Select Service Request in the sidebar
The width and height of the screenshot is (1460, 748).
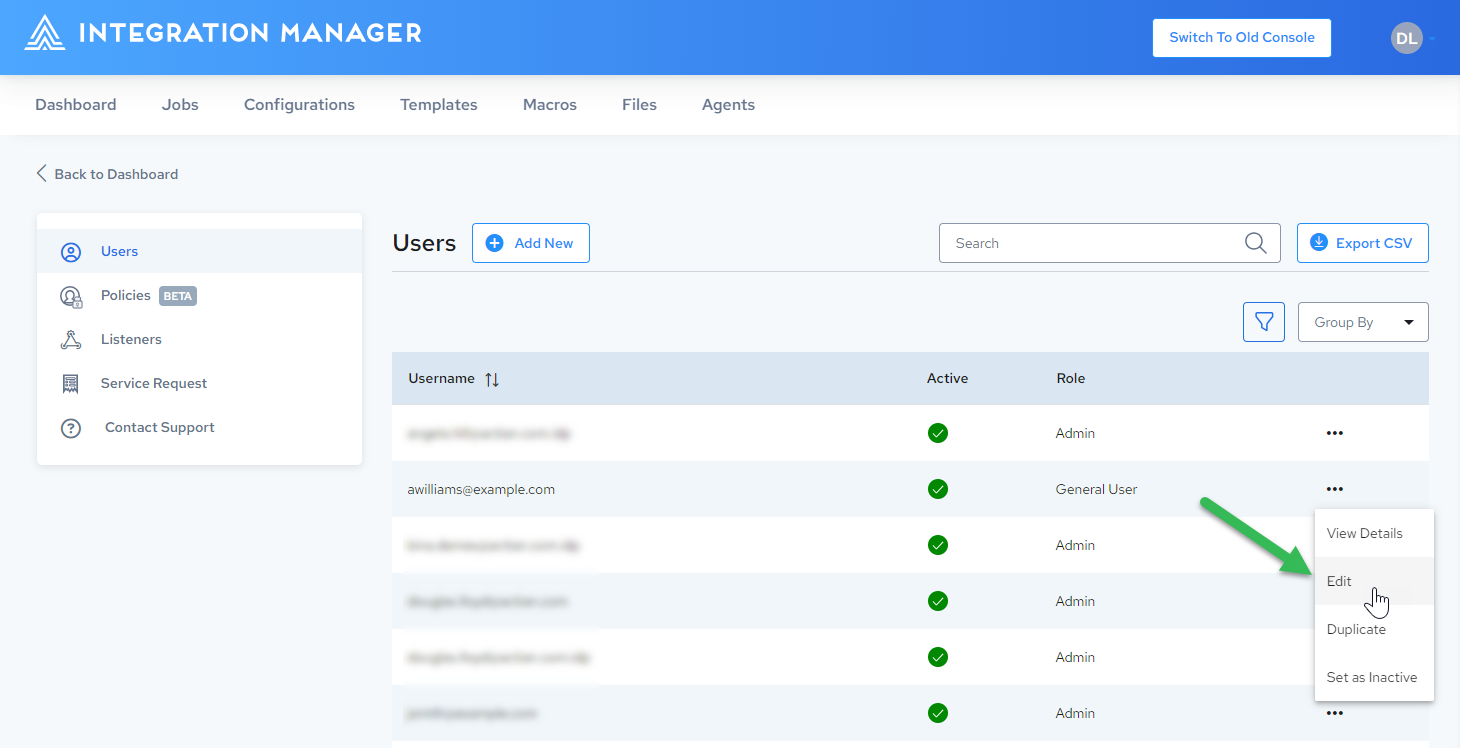click(199, 384)
